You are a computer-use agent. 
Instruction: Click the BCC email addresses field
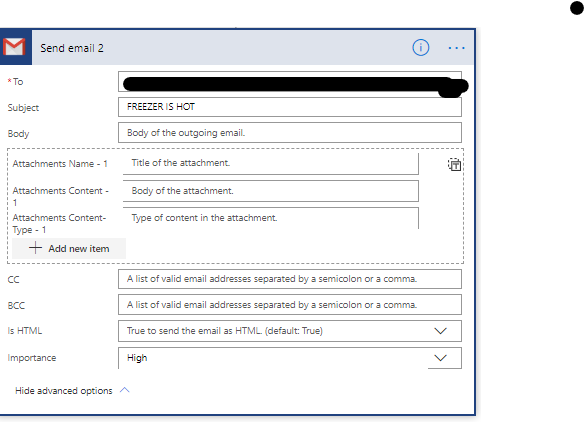point(290,305)
